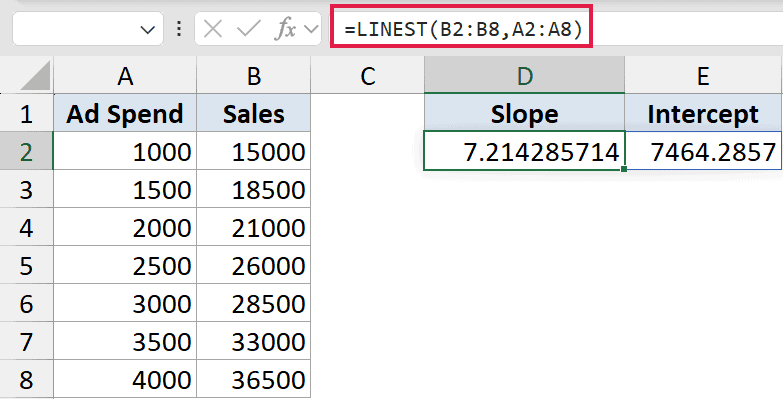Select the cell containing 26000
The image size is (783, 399).
(x=254, y=265)
